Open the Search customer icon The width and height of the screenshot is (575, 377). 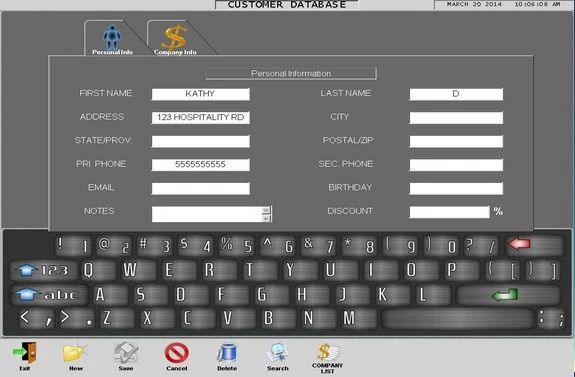pos(278,356)
